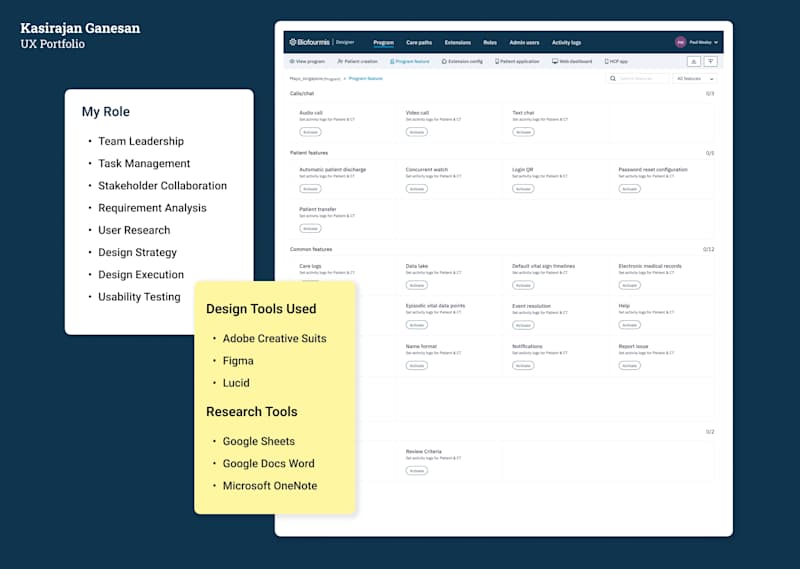Activate Electronic medical records
This screenshot has width=800, height=569.
(x=630, y=285)
